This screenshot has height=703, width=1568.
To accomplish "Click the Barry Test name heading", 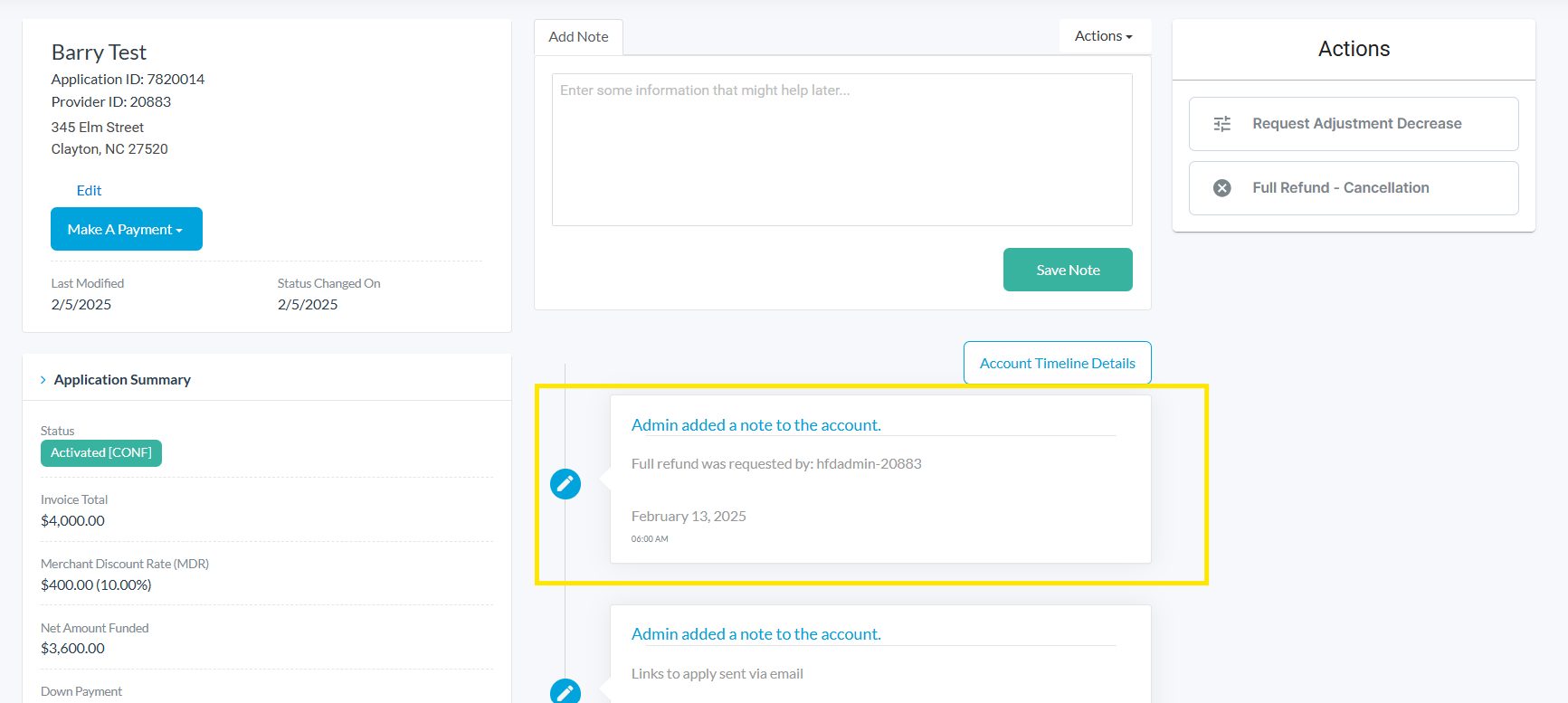I will 99,52.
